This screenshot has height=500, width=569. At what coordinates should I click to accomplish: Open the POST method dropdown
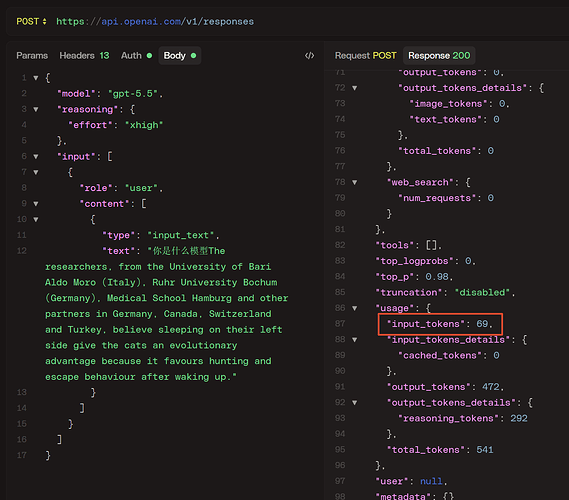click(31, 21)
